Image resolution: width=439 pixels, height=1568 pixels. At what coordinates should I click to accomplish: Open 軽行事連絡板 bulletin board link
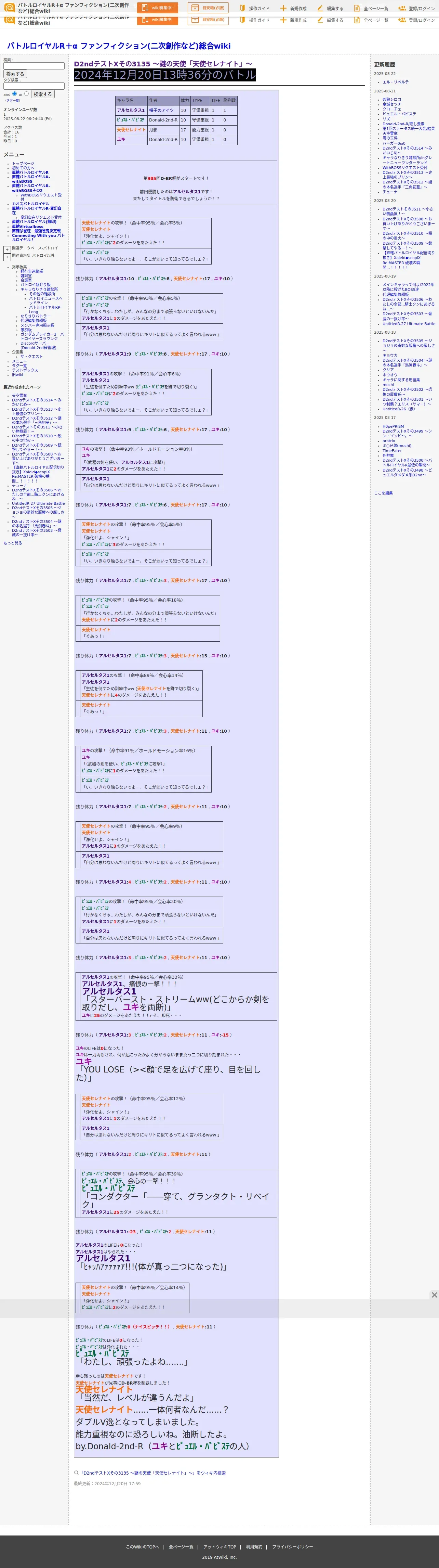click(x=31, y=271)
